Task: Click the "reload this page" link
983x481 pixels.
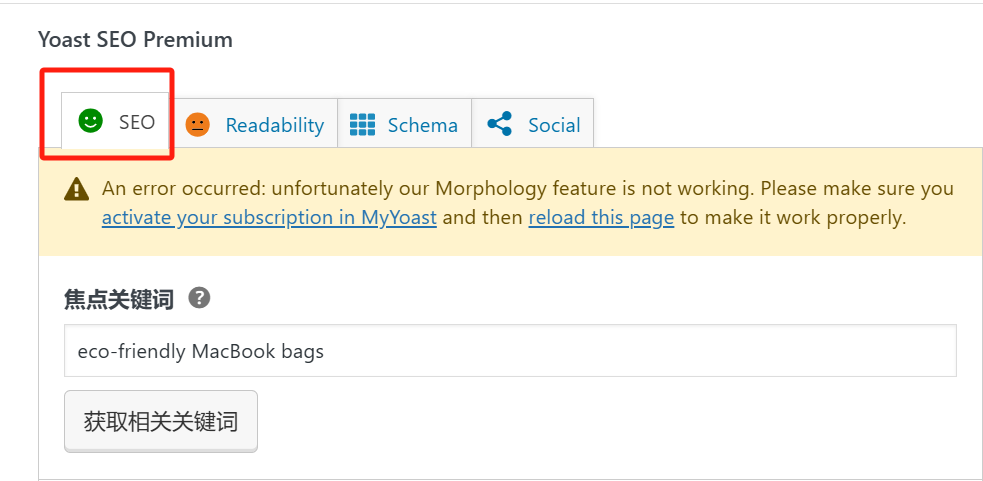Action: [601, 218]
